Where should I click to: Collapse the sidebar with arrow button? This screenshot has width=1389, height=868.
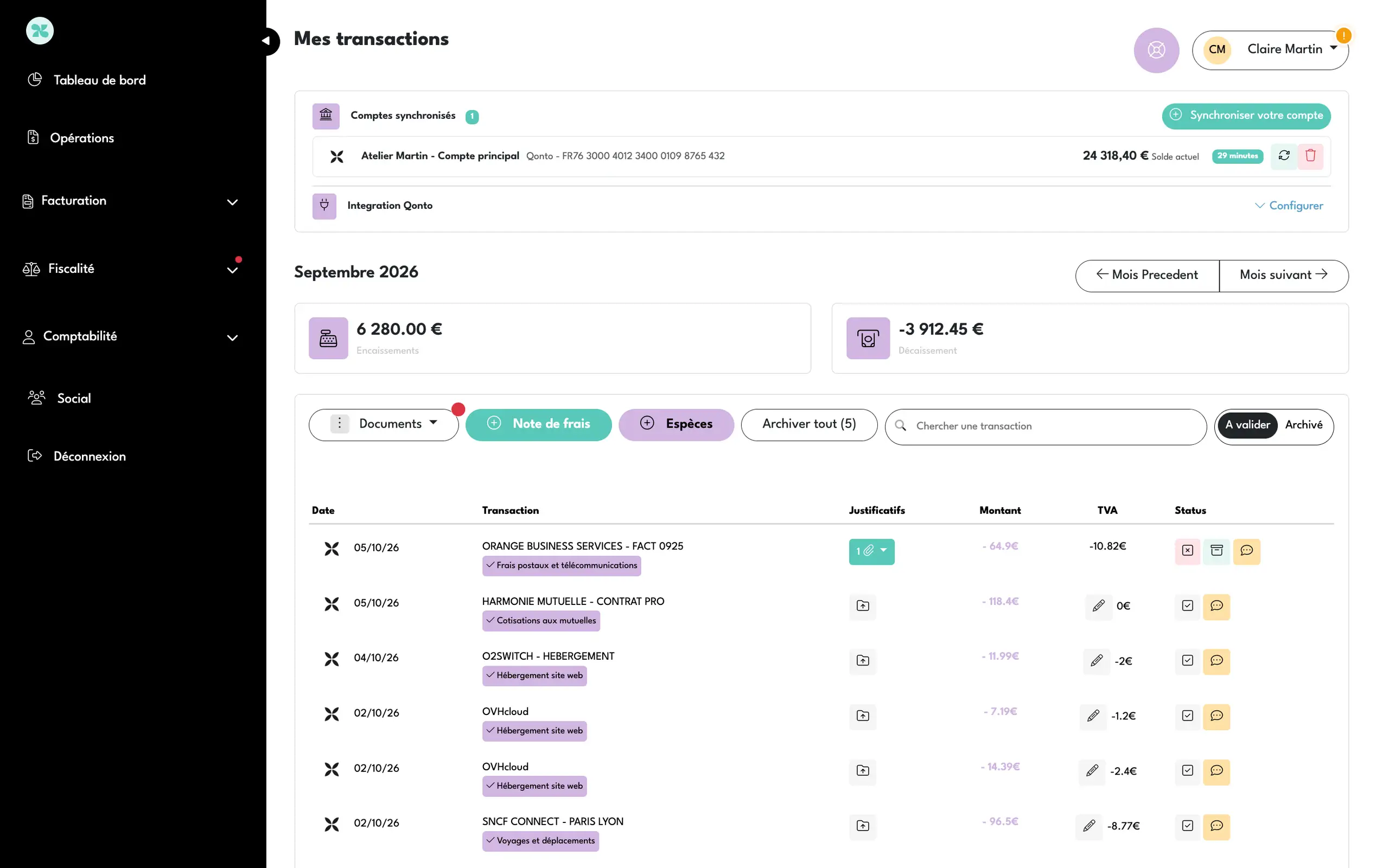(267, 41)
